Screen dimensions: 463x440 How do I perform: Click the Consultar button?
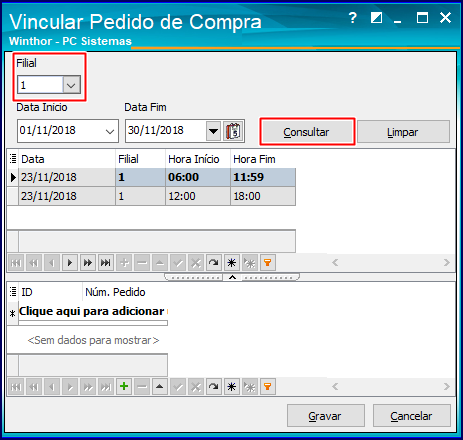coord(307,132)
